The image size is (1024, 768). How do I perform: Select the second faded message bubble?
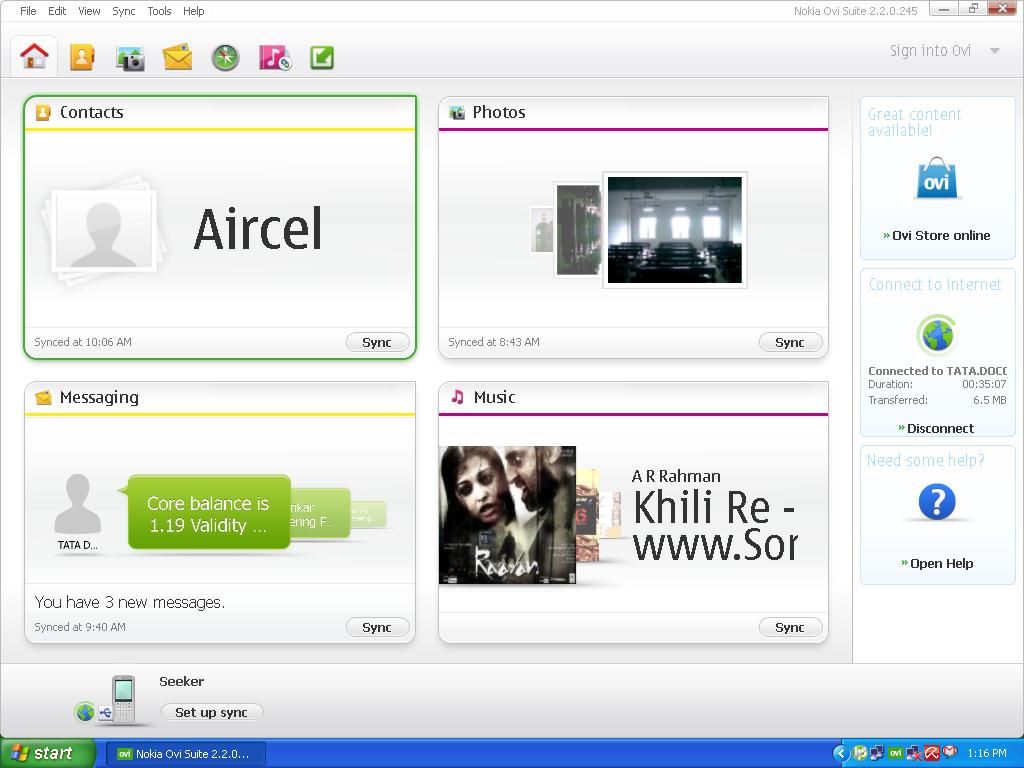point(320,515)
